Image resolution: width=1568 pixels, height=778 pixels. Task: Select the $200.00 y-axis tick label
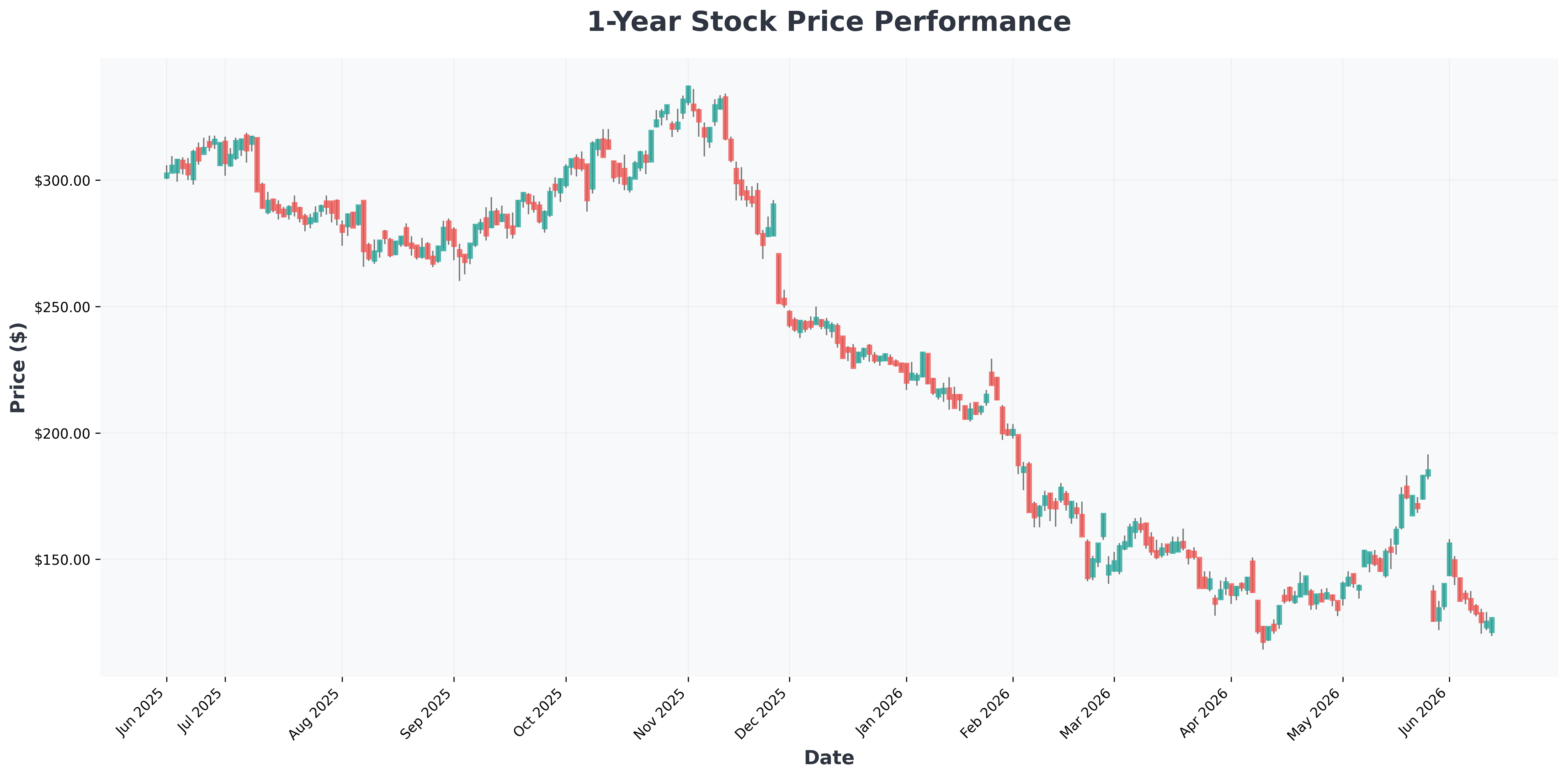click(x=62, y=433)
